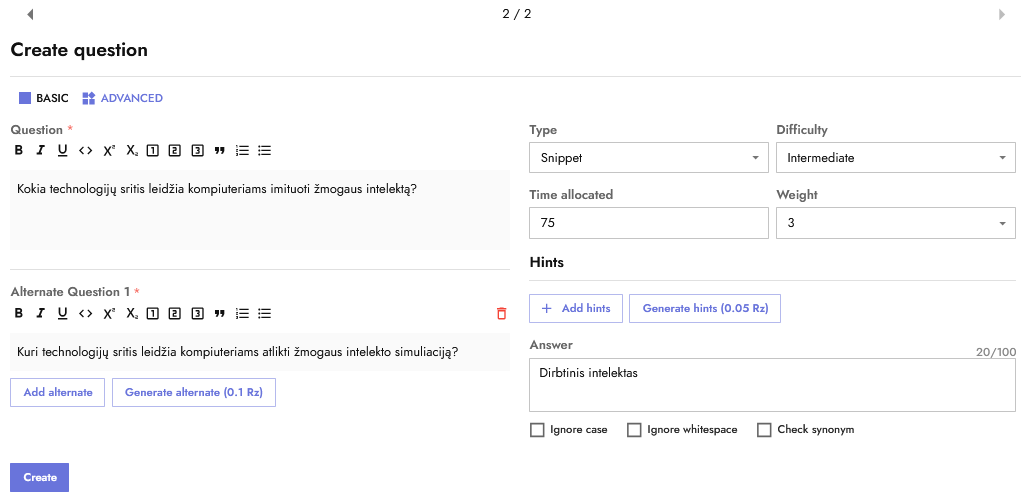Enable the Ignore case checkbox
The image size is (1021, 496).
[538, 430]
